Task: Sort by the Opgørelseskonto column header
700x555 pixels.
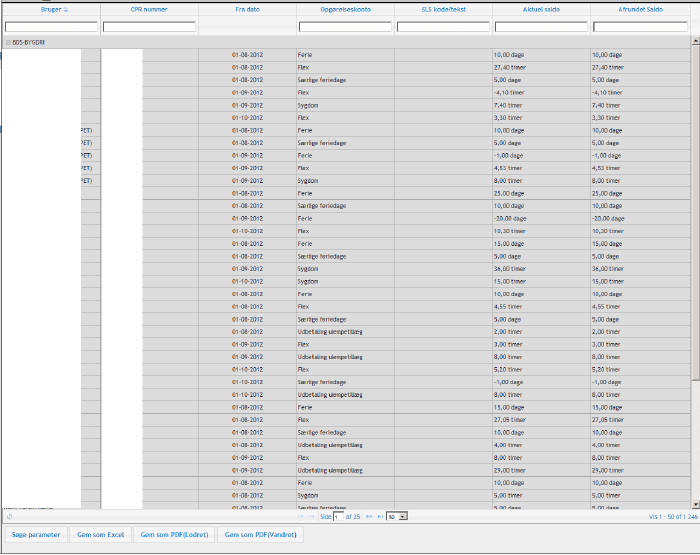Action: click(x=344, y=9)
